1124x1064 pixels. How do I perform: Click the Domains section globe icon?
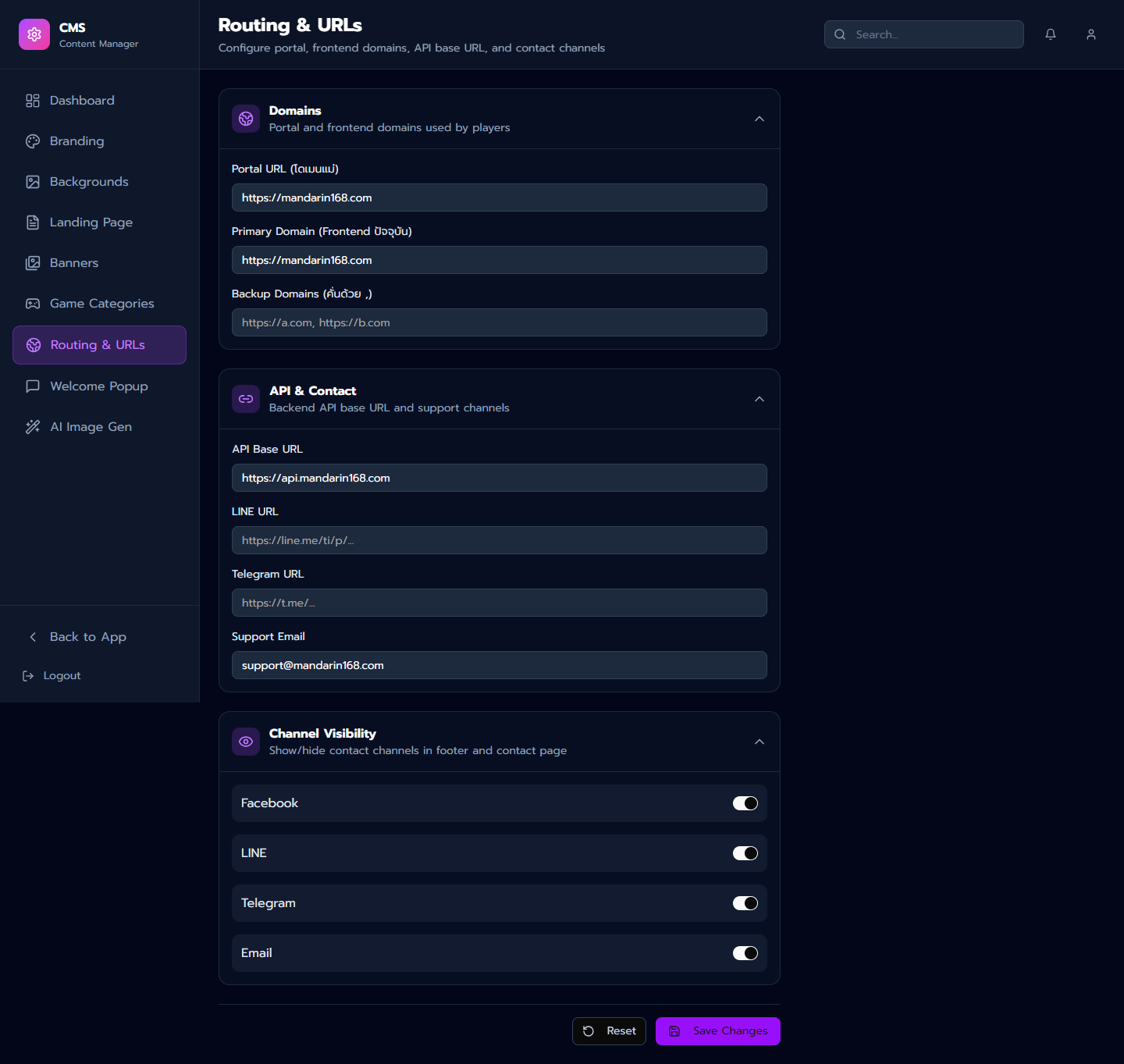[246, 119]
